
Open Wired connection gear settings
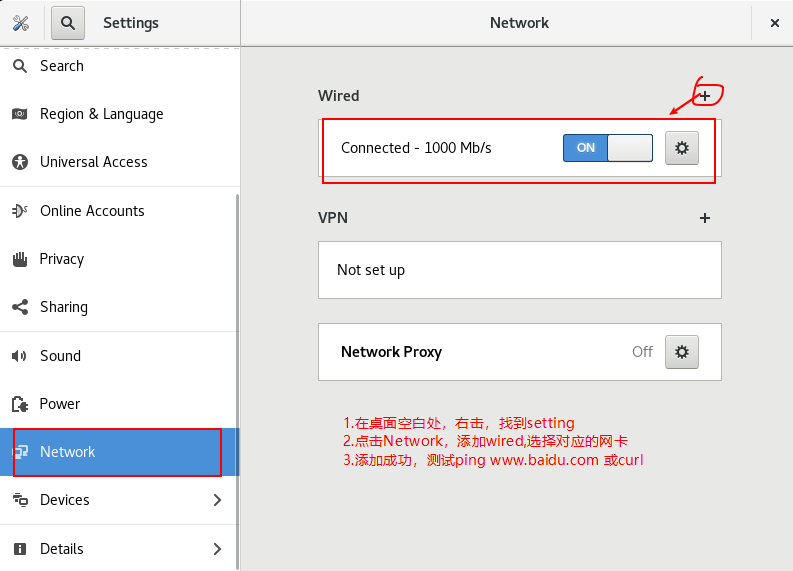[x=682, y=148]
